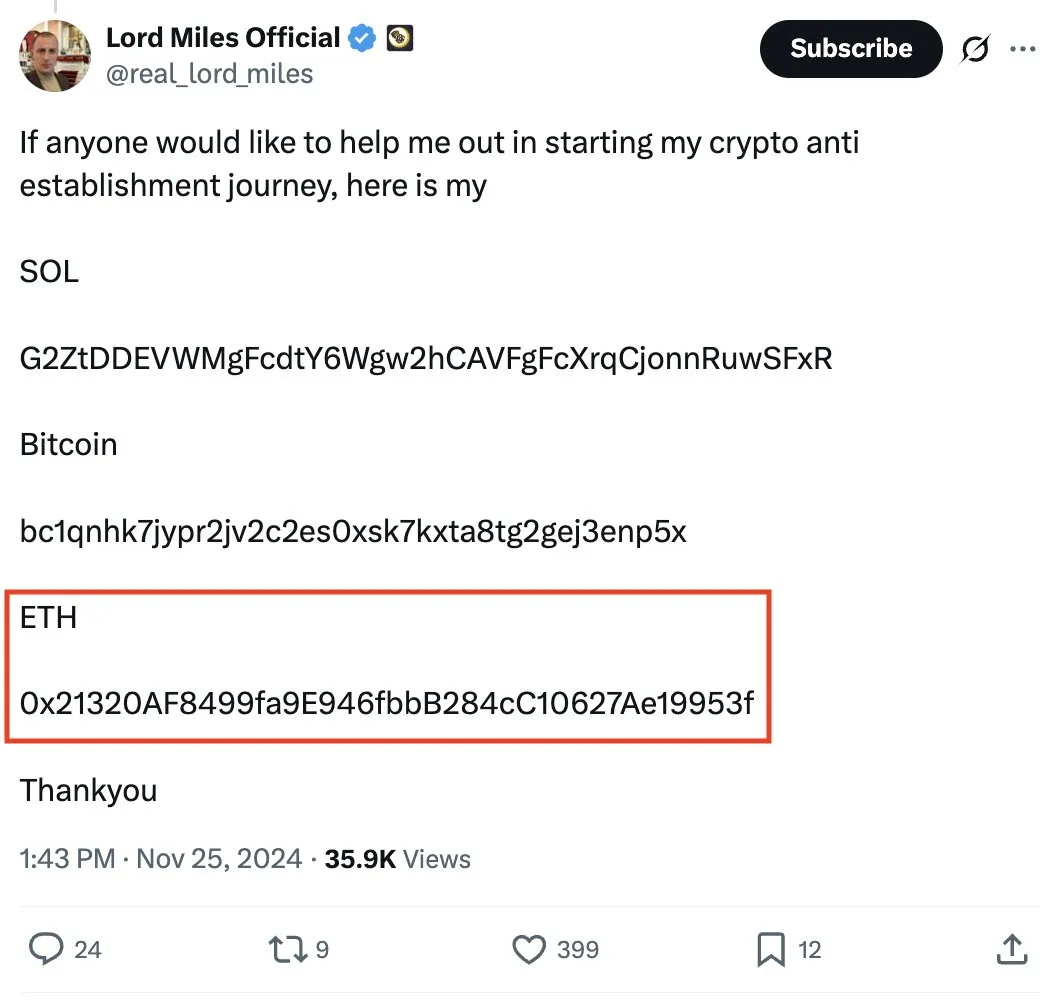Click the @real_lord_miles handle
1064x1002 pixels.
[209, 74]
